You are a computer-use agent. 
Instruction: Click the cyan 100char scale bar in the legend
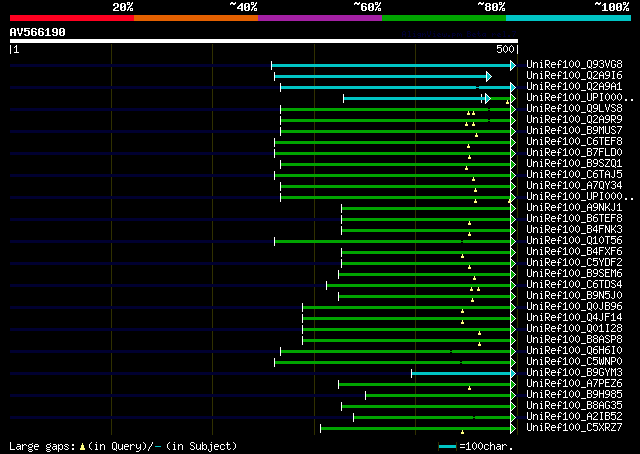click(448, 447)
